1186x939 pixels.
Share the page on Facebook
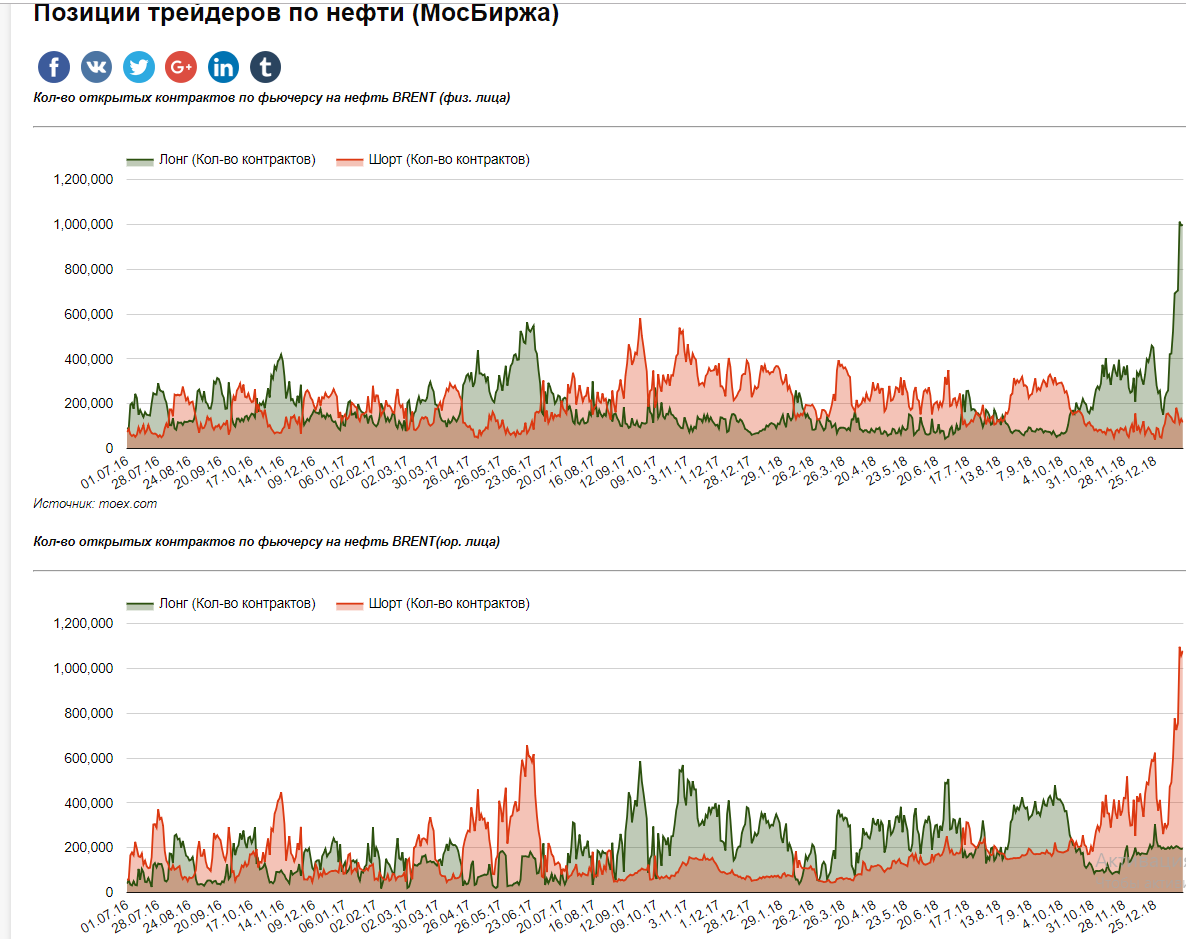(54, 67)
